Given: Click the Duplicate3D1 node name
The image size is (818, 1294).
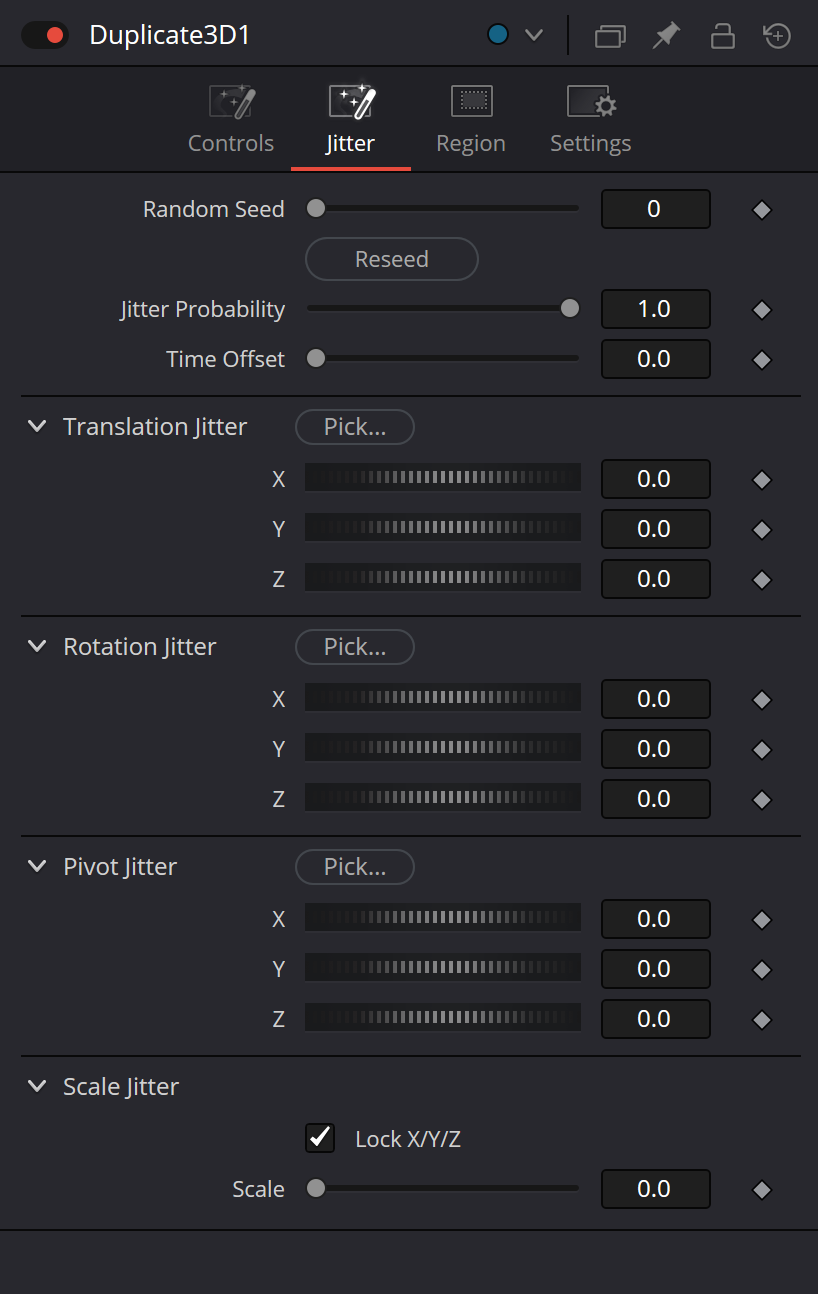Looking at the screenshot, I should click(x=170, y=36).
